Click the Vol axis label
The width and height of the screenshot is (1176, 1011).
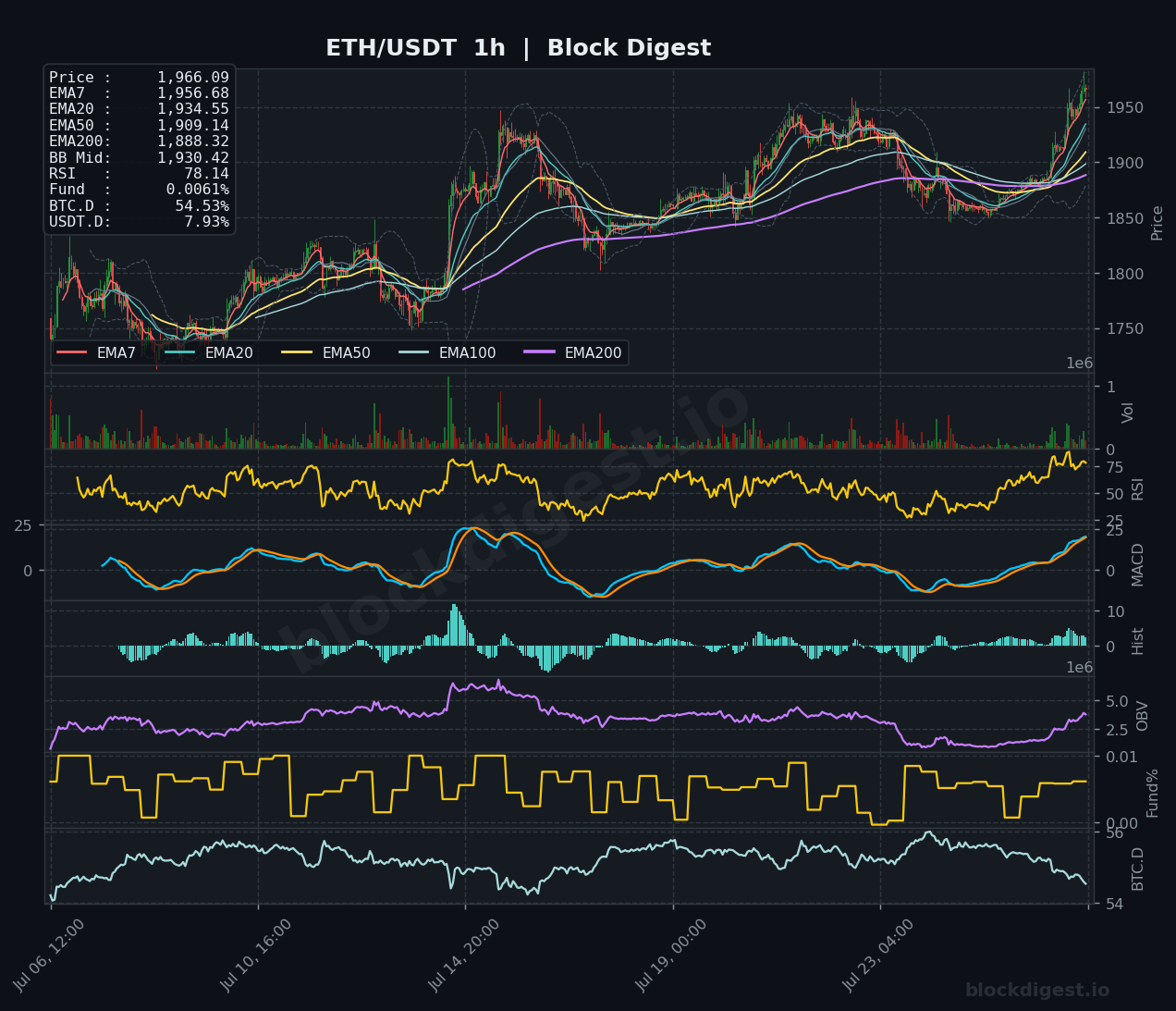click(x=1127, y=413)
